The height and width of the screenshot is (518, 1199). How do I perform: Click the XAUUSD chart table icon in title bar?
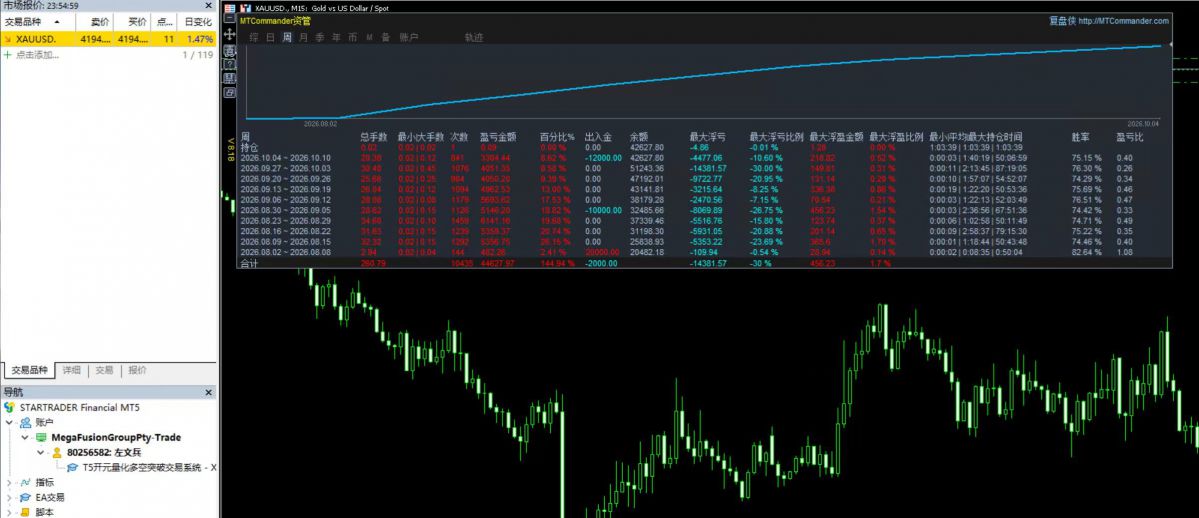coord(229,8)
